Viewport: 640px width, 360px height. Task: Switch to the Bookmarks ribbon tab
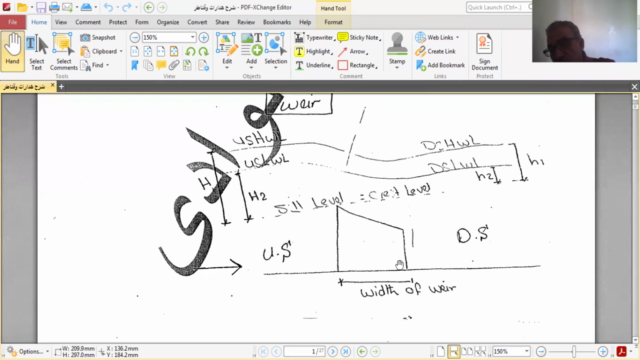(x=277, y=22)
